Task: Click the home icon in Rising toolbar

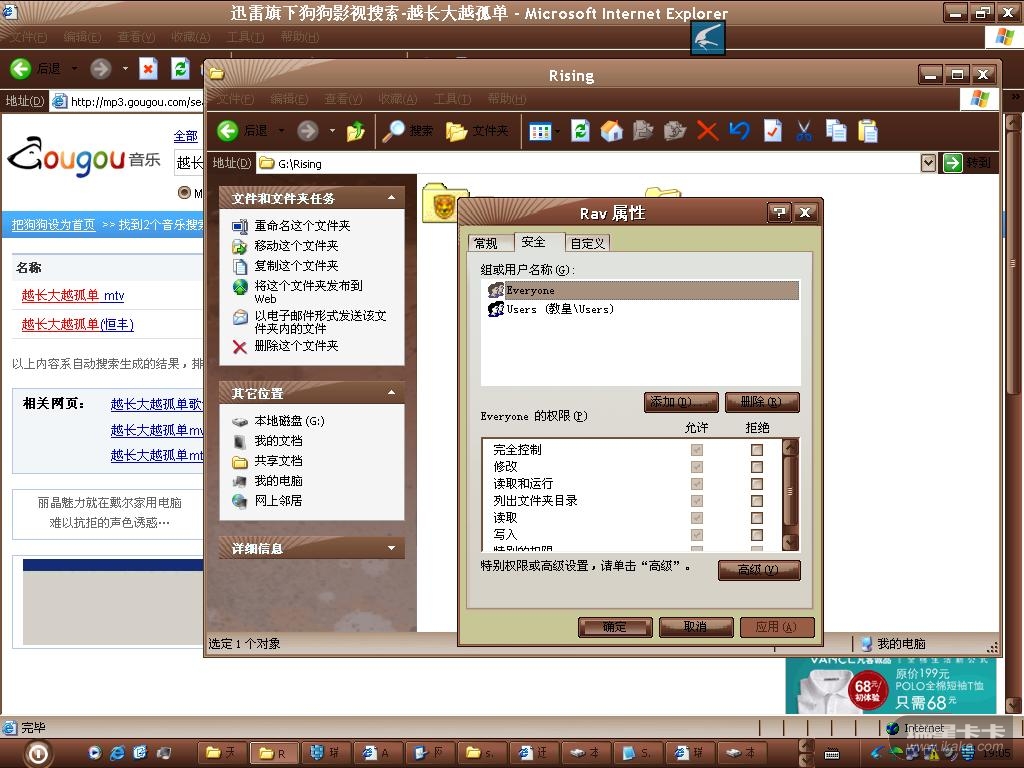Action: click(x=611, y=131)
